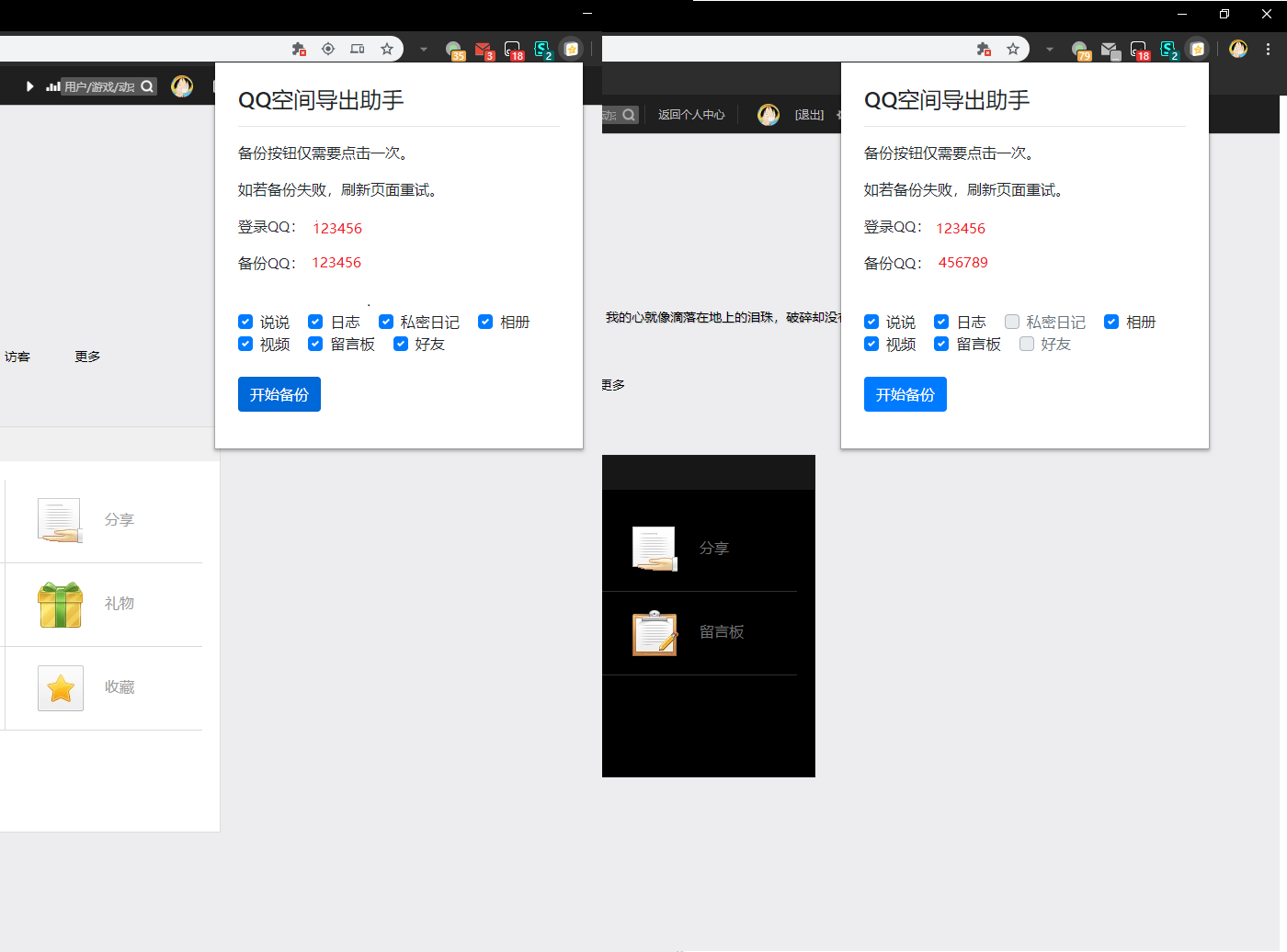Open green extension with badge 35

[454, 51]
